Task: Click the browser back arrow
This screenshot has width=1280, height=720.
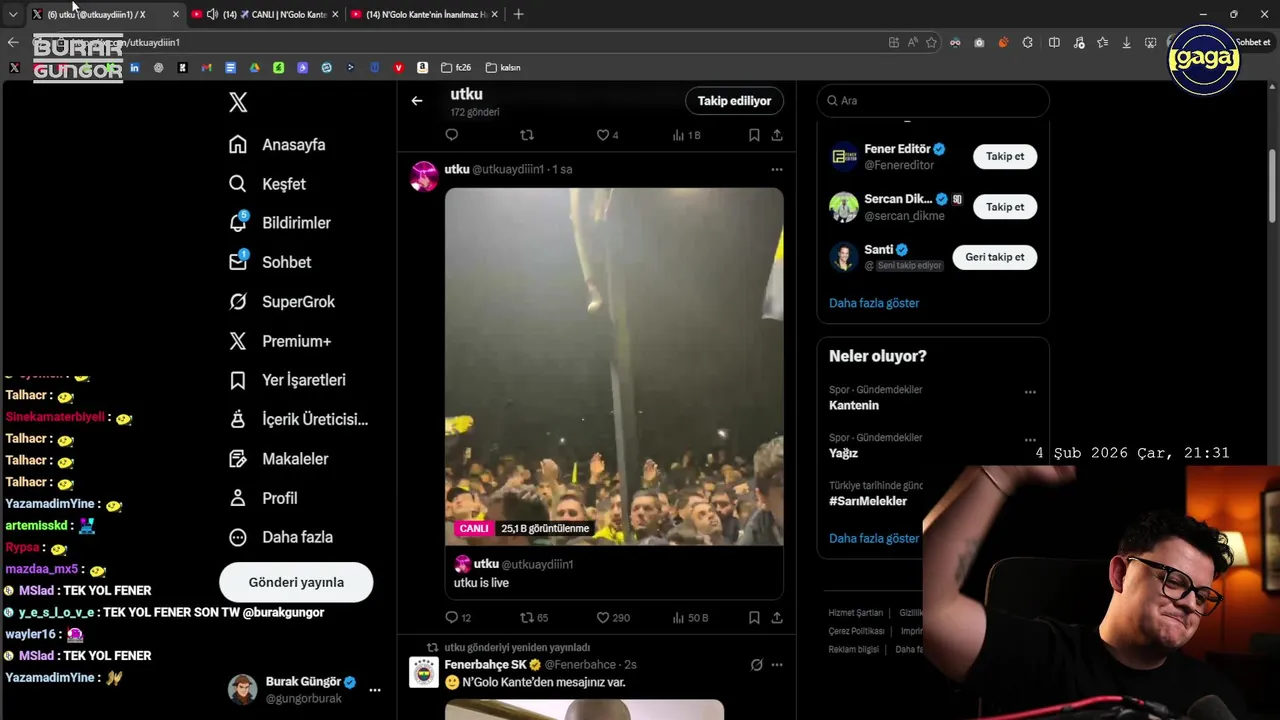Action: coord(13,43)
